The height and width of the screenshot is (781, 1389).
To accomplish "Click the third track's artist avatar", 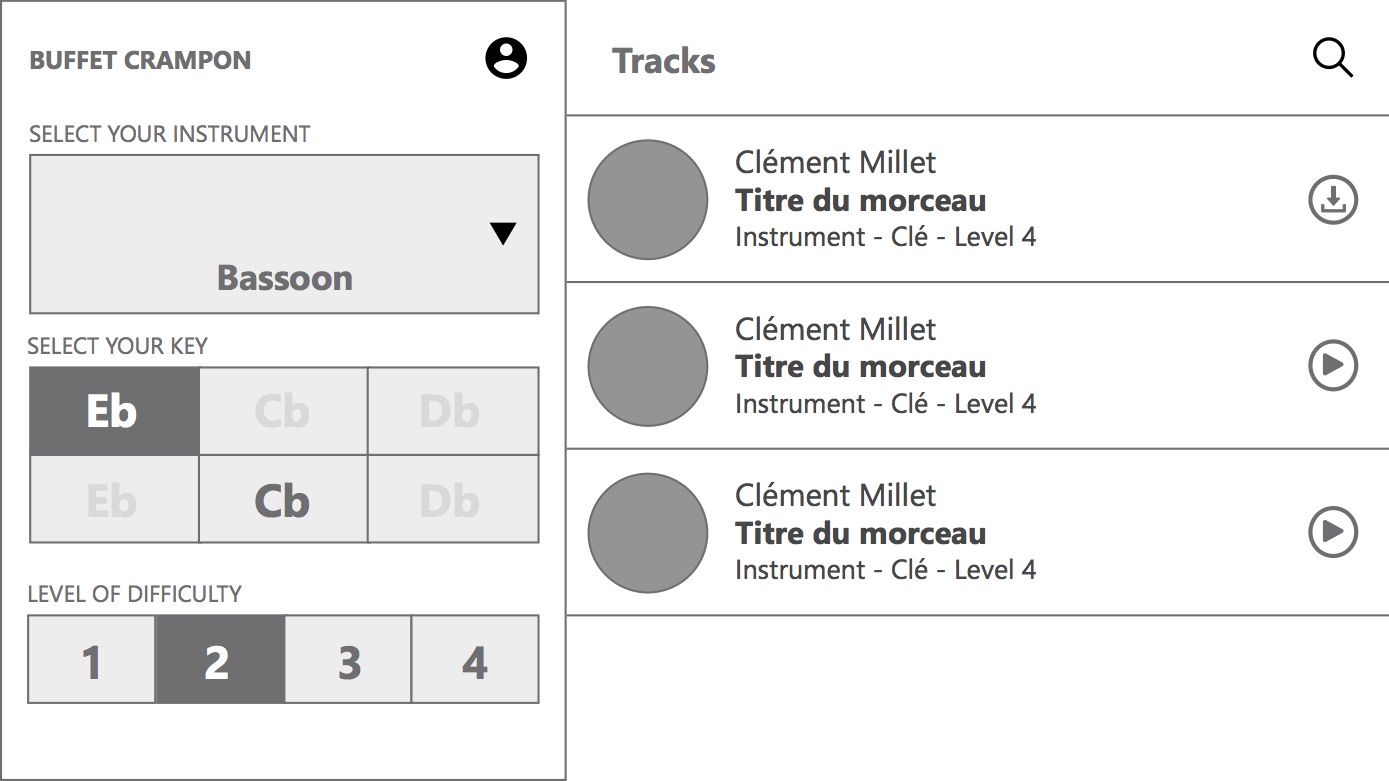I will tap(647, 532).
